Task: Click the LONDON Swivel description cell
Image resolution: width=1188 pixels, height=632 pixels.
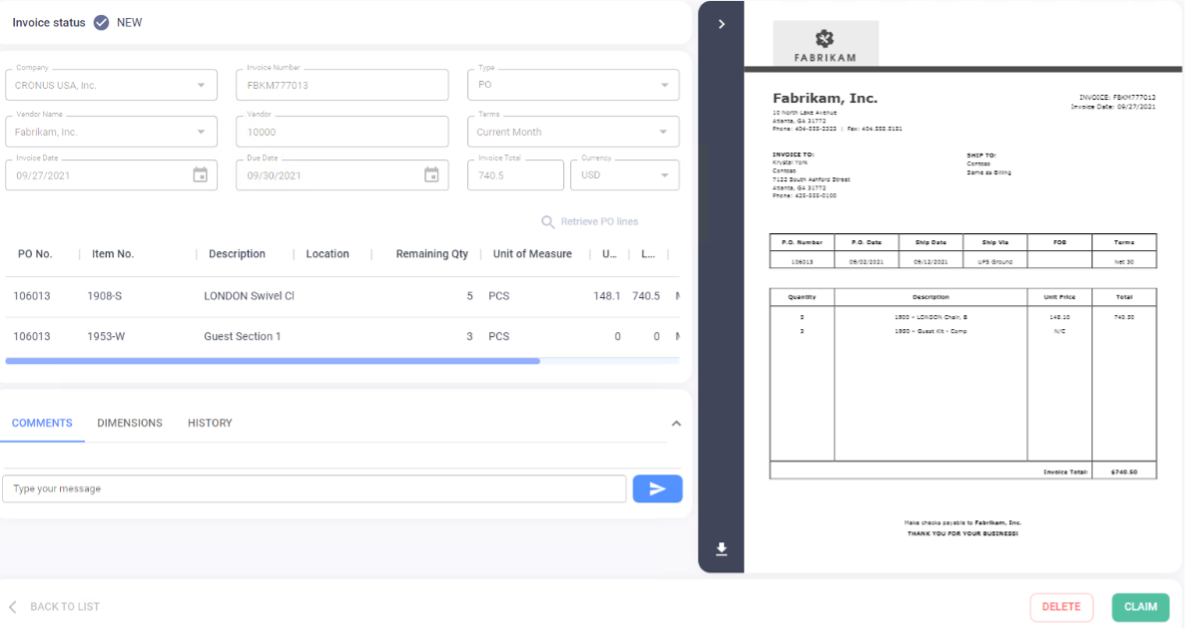Action: [249, 296]
